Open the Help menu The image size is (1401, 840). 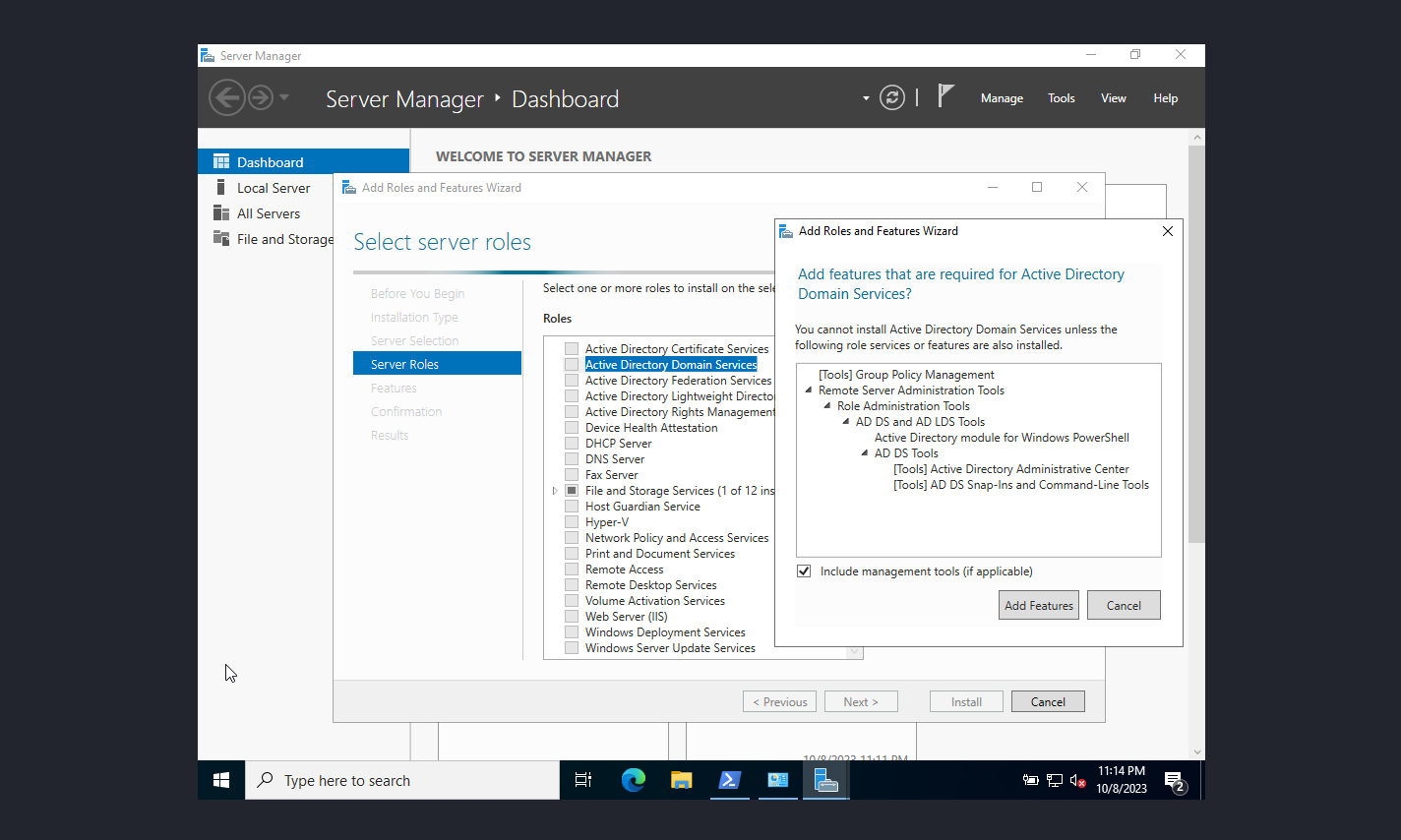(x=1165, y=98)
